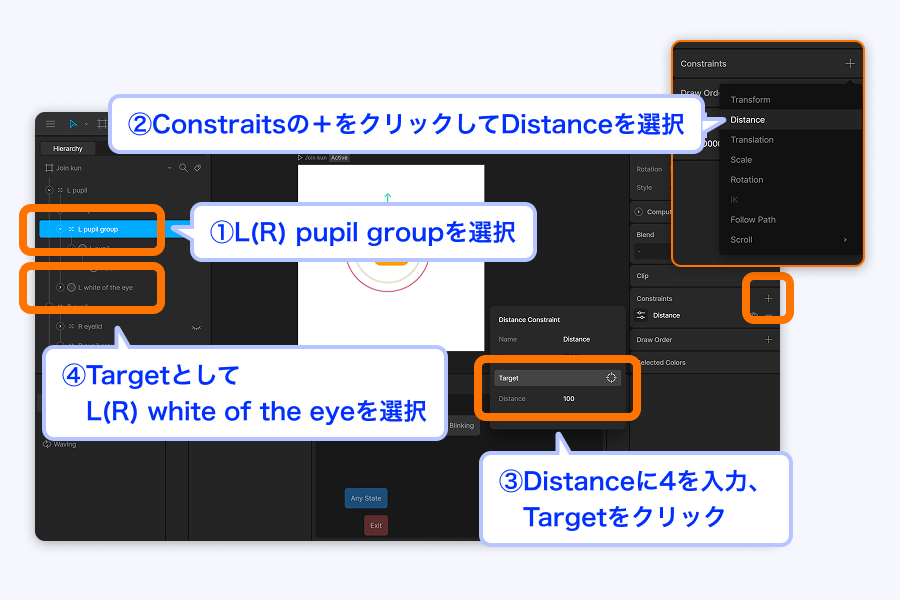Add a constraint with the Constraints plus icon
This screenshot has height=600, width=900.
pos(768,299)
